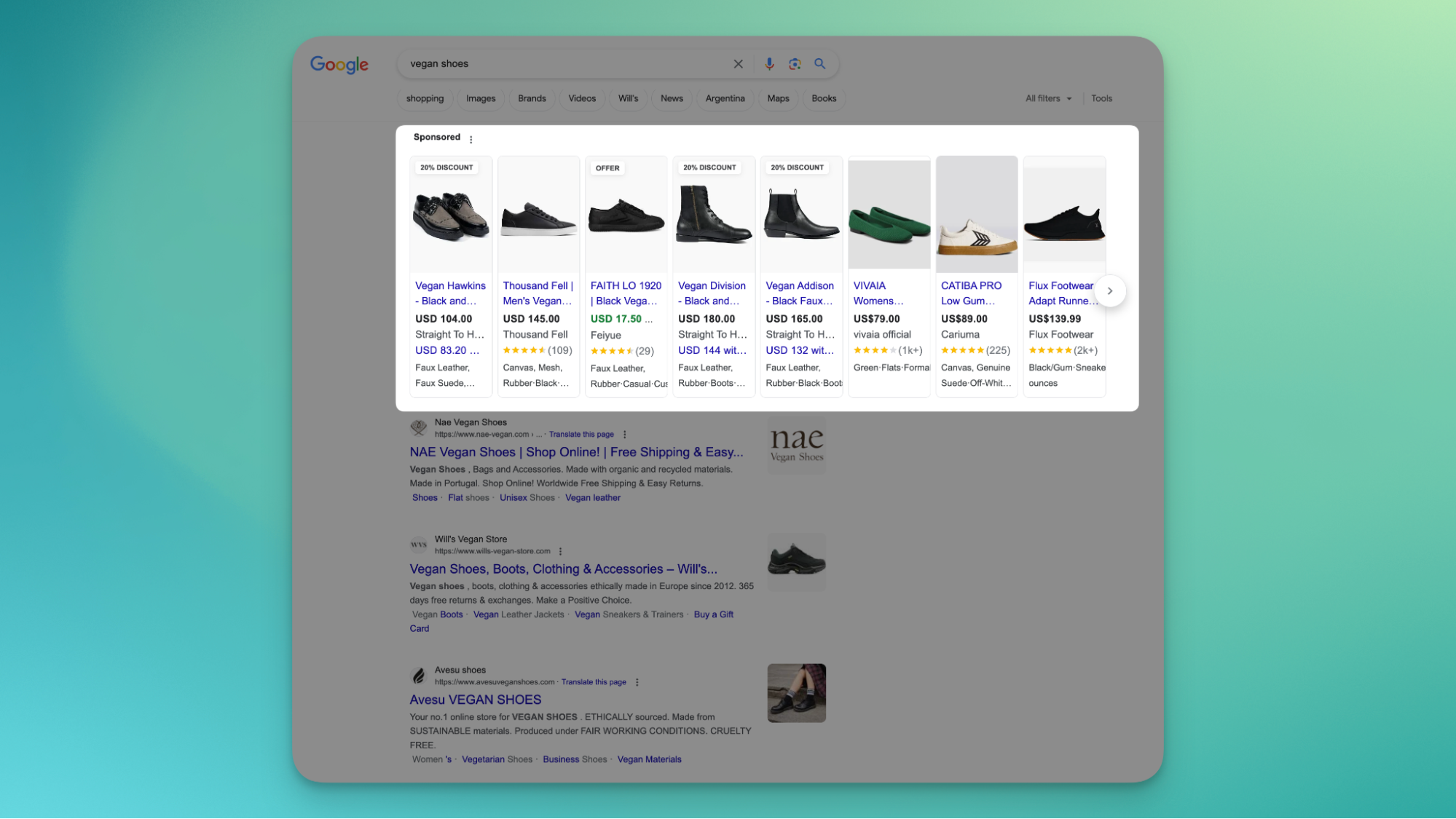Open the Google logo homepage
This screenshot has height=819, width=1456.
tap(339, 65)
